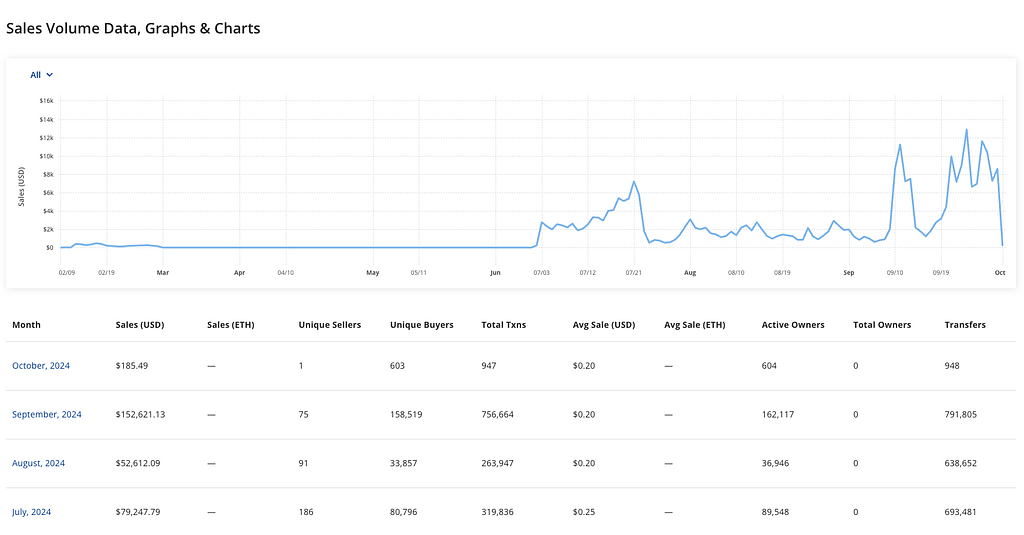1024x535 pixels.
Task: Click the Avg Sale (USD) column header
Action: pos(604,325)
